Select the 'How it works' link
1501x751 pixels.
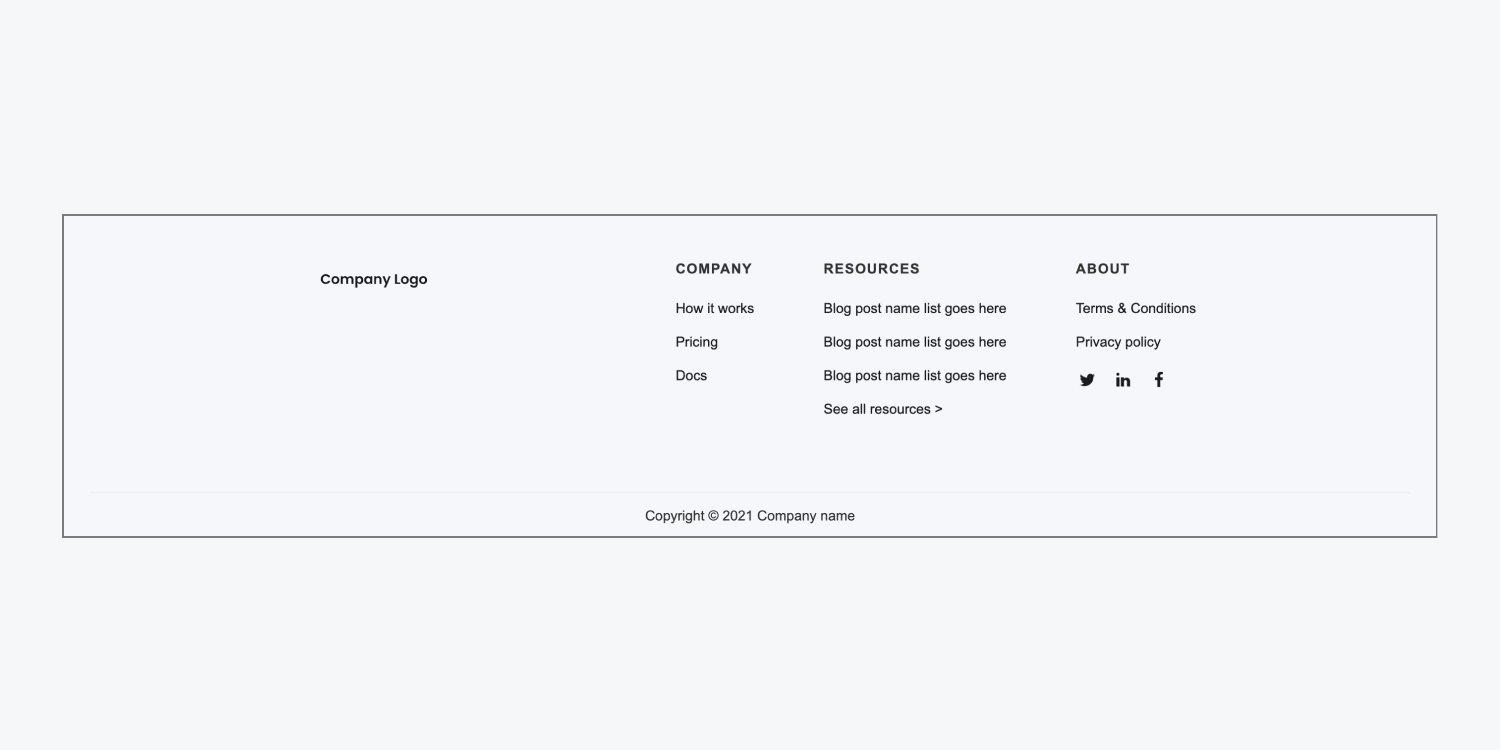pos(714,308)
